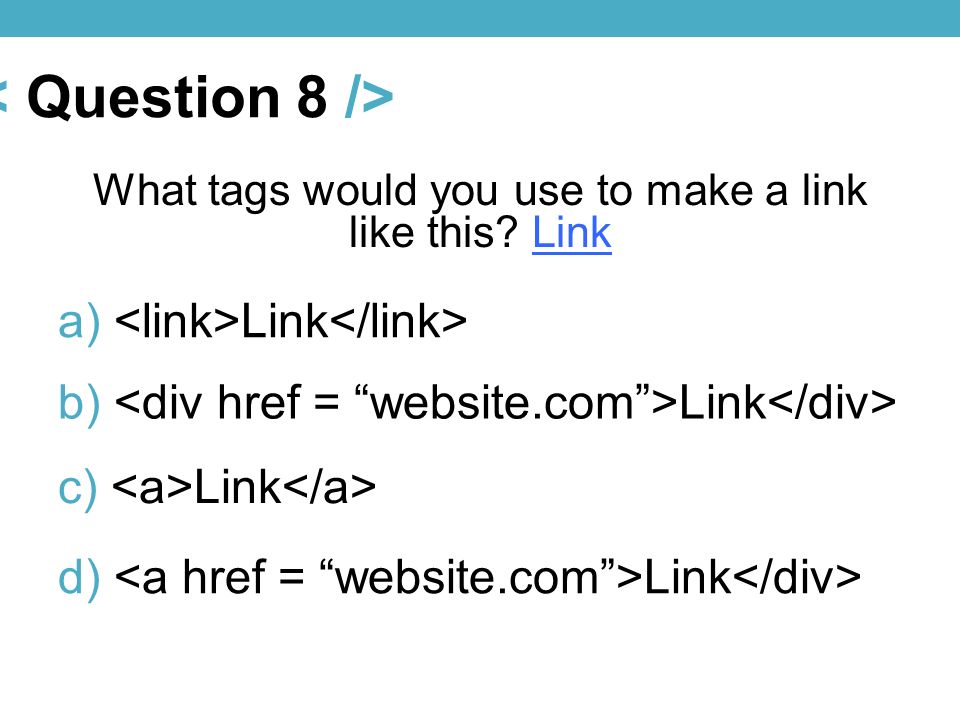Viewport: 960px width, 720px height.
Task: Select the teal "c)" option letter
Action: [77, 489]
